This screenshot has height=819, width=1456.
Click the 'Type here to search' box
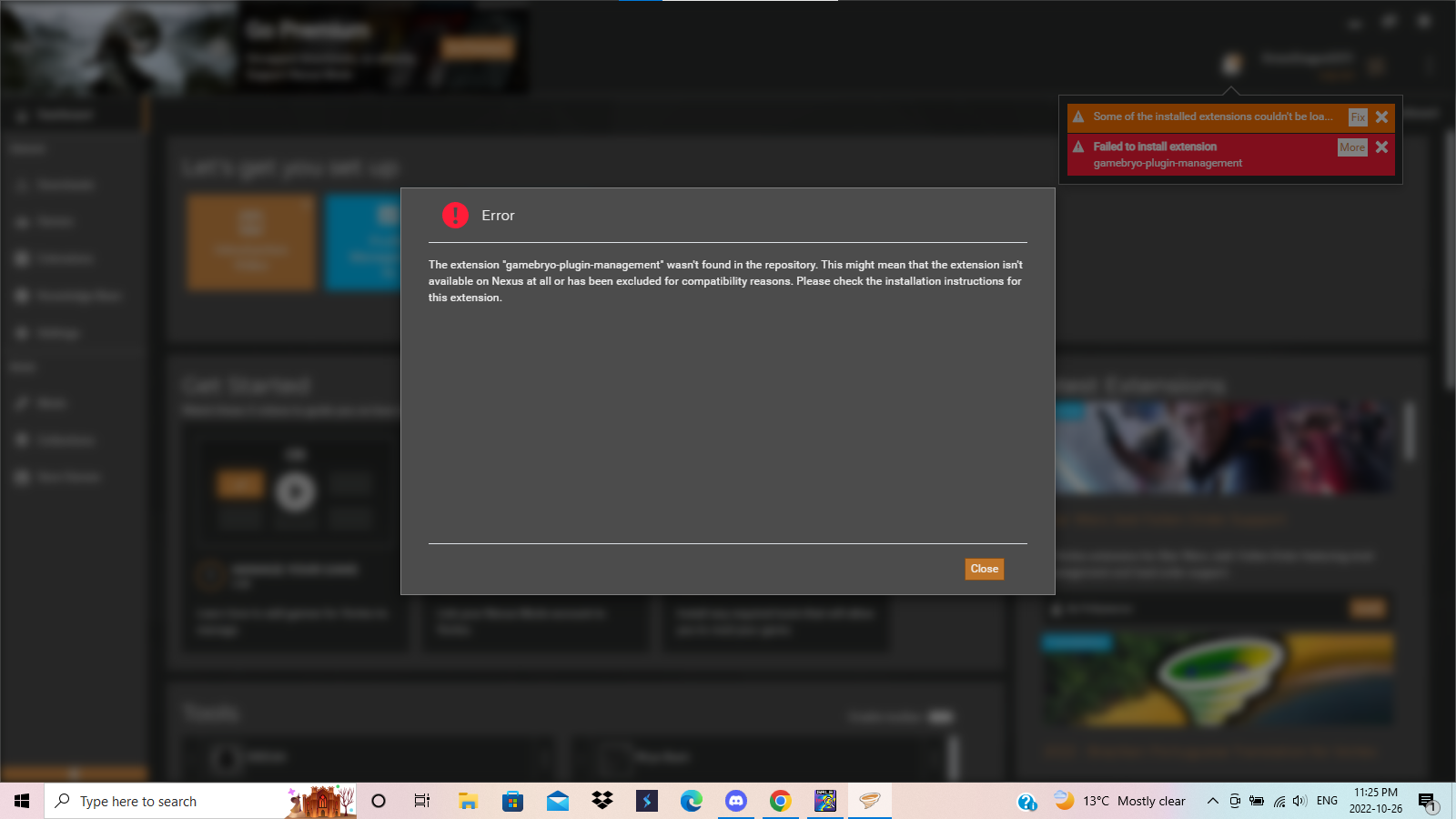(200, 801)
